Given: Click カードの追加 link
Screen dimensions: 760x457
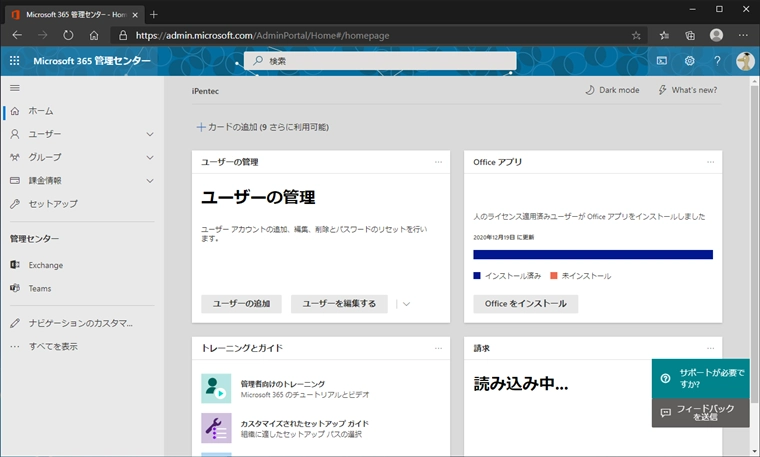Looking at the screenshot, I should pos(263,127).
